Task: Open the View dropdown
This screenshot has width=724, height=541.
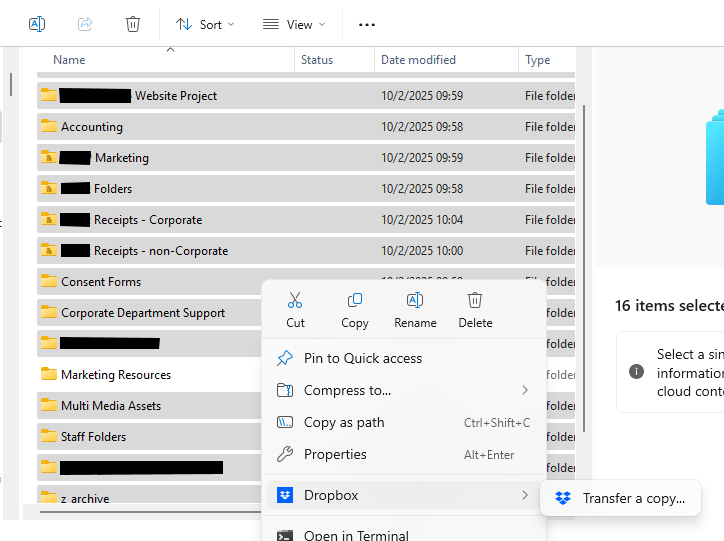Action: [294, 24]
